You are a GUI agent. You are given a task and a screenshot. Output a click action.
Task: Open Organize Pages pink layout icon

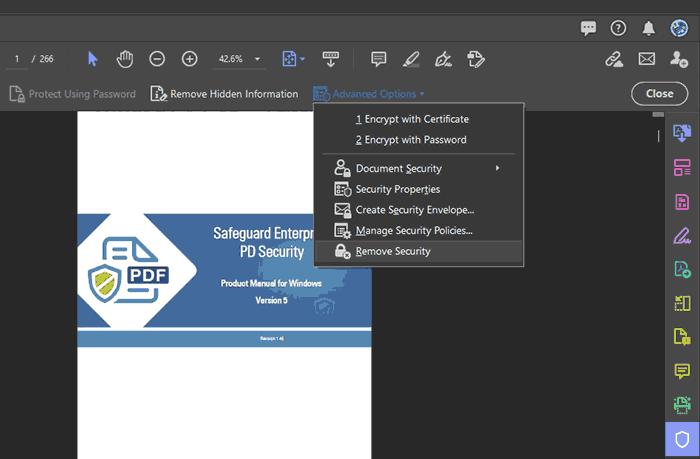click(x=682, y=167)
